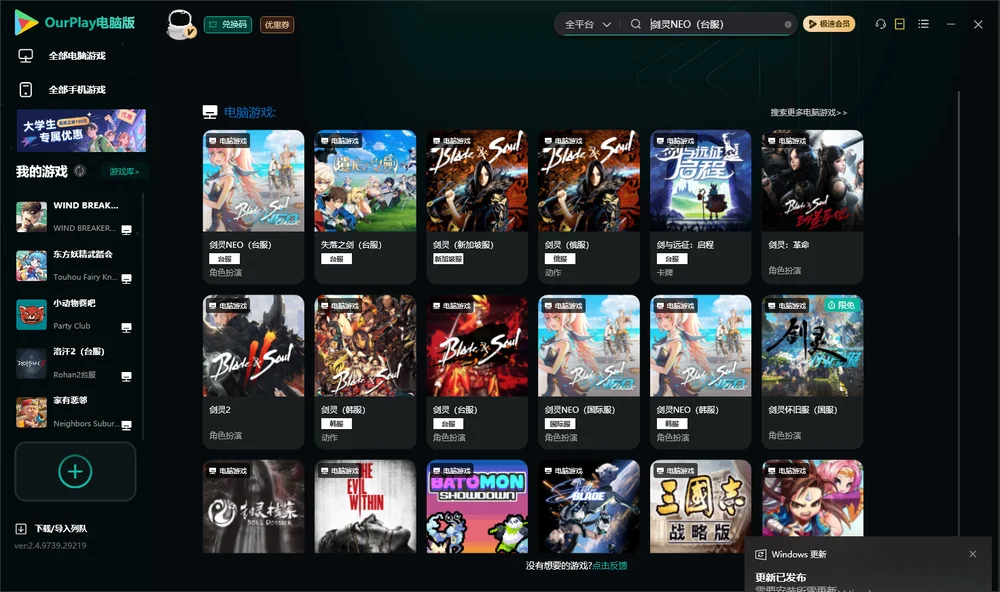Expand the 全平台 platform dropdown
The width and height of the screenshot is (1000, 592).
[587, 24]
